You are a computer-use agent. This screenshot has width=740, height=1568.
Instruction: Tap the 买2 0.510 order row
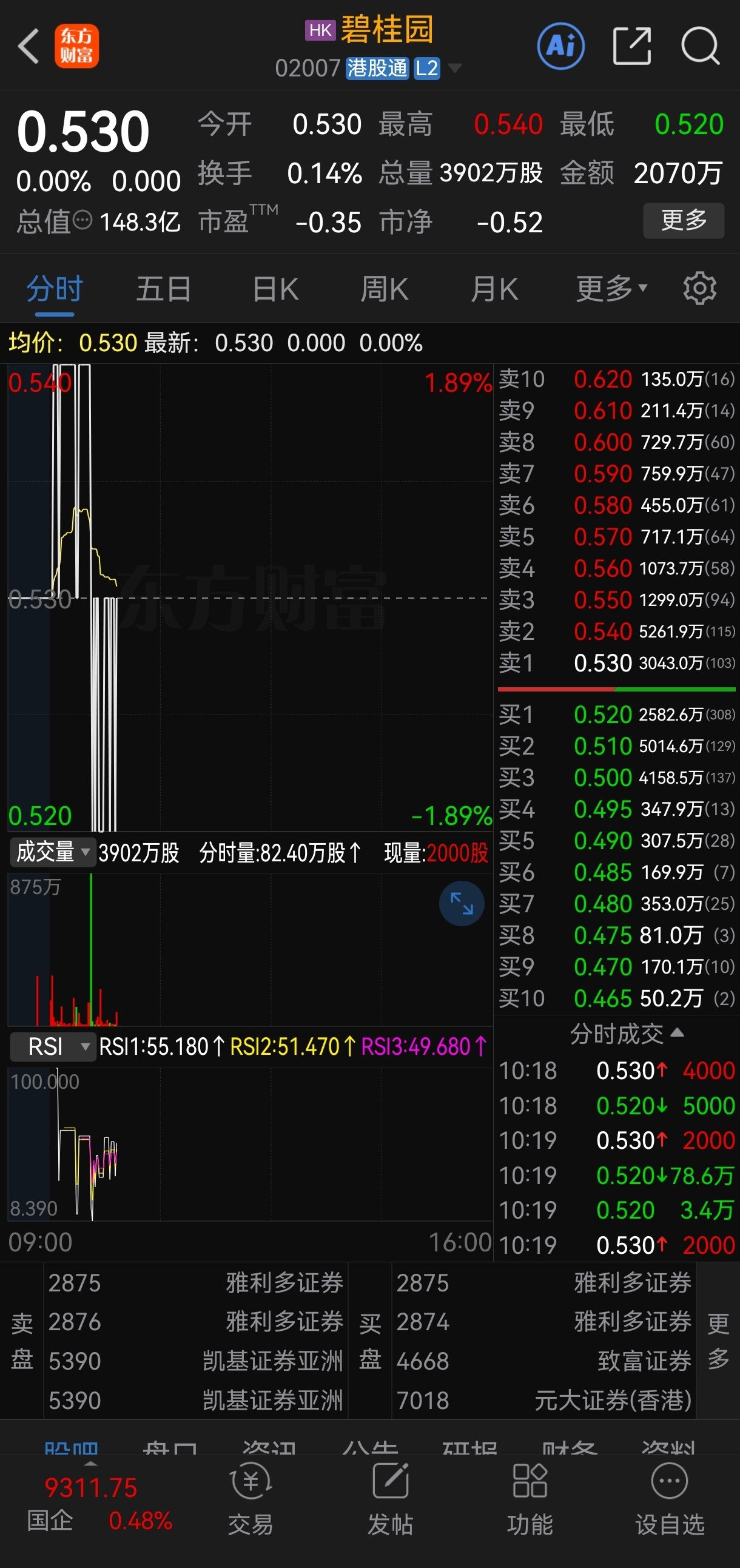(x=616, y=746)
